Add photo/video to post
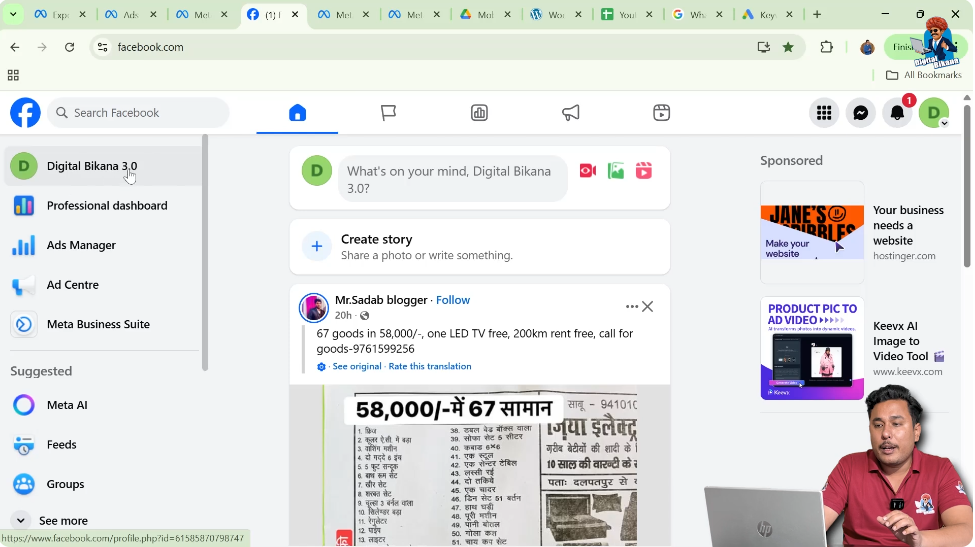Viewport: 975px width, 547px height. point(616,171)
